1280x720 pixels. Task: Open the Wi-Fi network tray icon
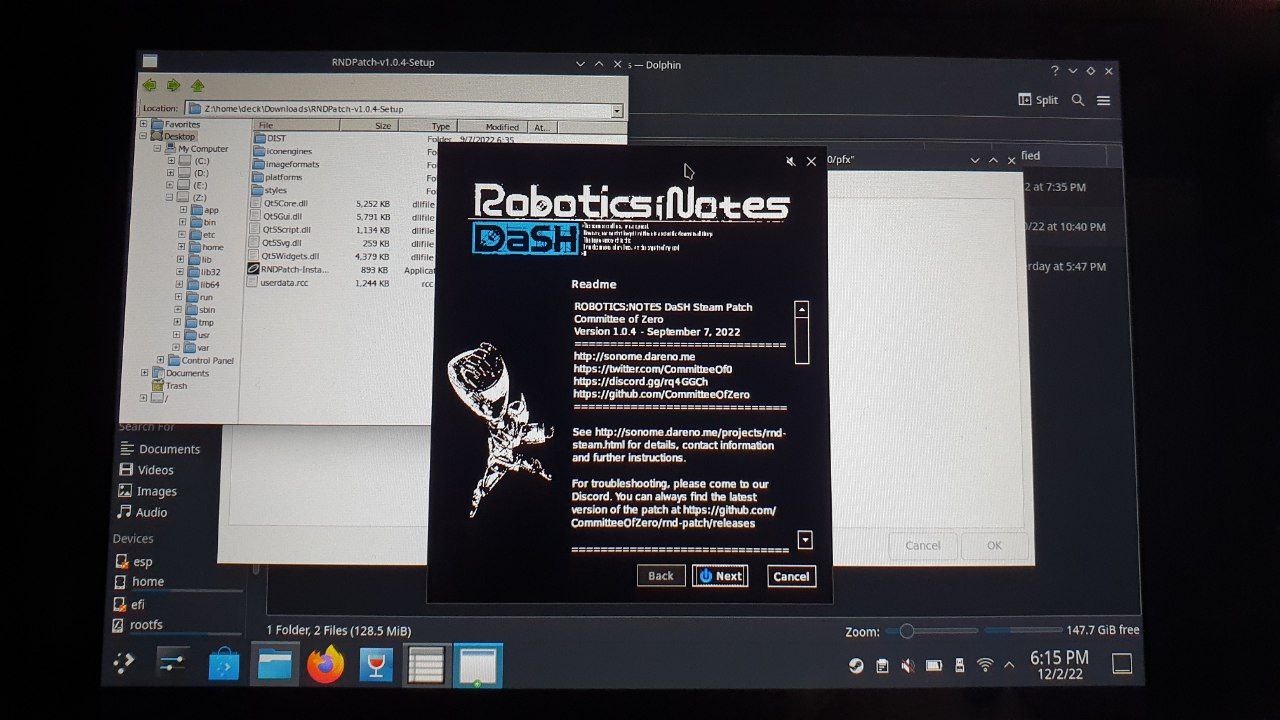985,665
